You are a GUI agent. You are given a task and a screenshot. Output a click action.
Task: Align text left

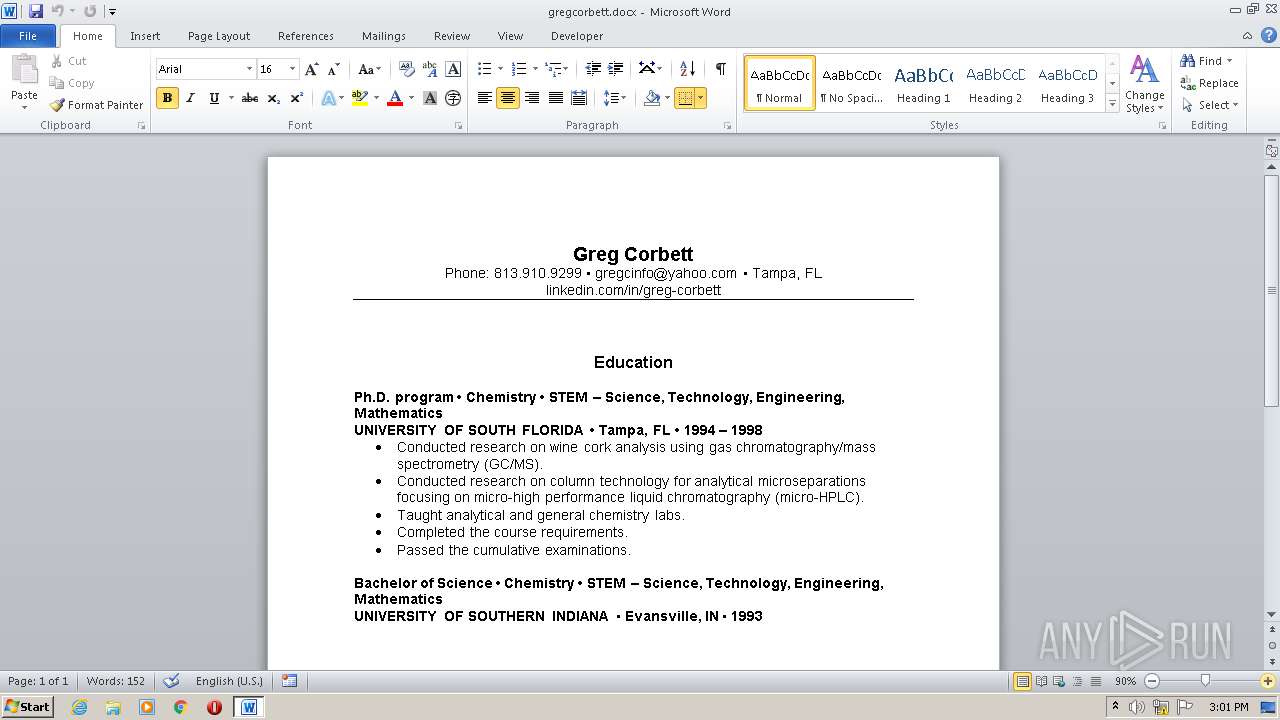tap(485, 98)
